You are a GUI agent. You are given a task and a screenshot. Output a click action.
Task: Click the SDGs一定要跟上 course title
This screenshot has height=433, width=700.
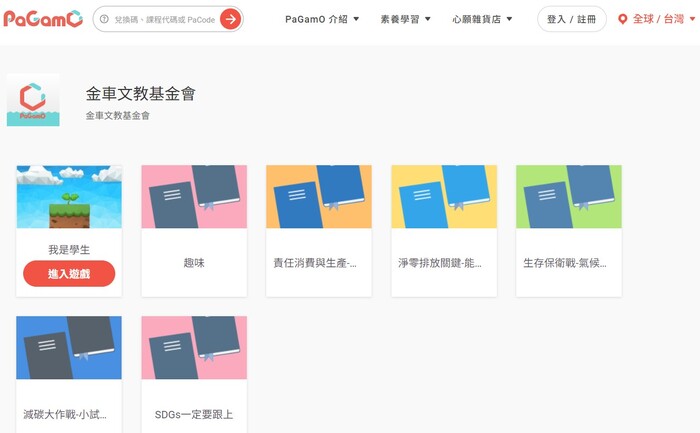(194, 414)
